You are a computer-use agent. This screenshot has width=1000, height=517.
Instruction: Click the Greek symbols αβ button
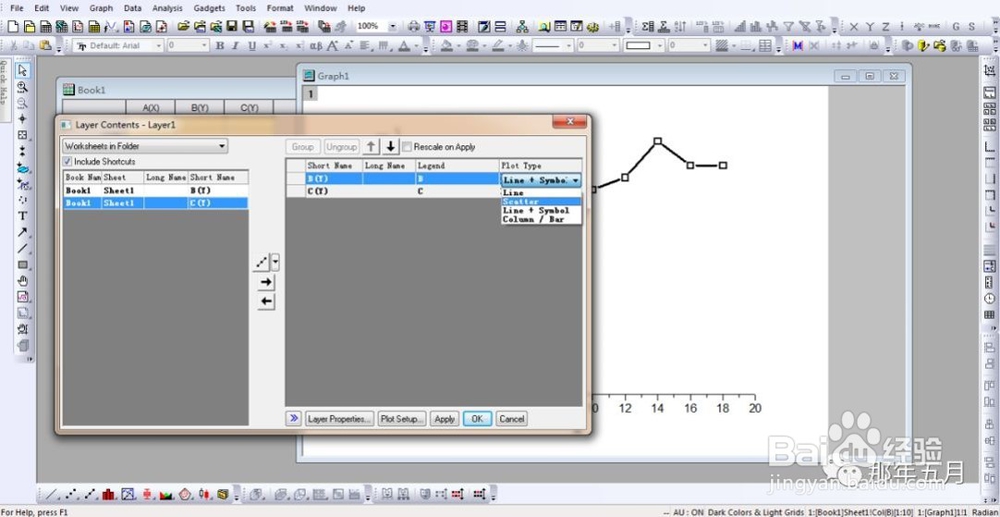316,46
